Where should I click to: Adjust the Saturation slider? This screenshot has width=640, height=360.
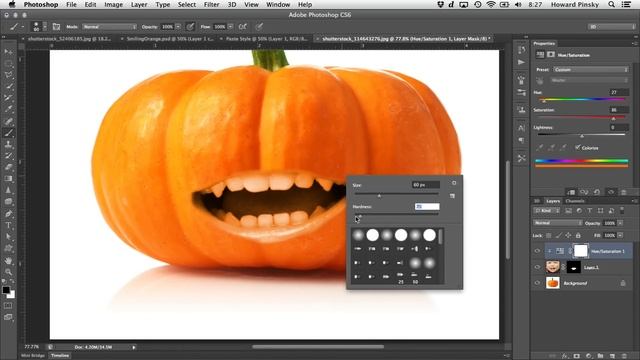[x=613, y=118]
